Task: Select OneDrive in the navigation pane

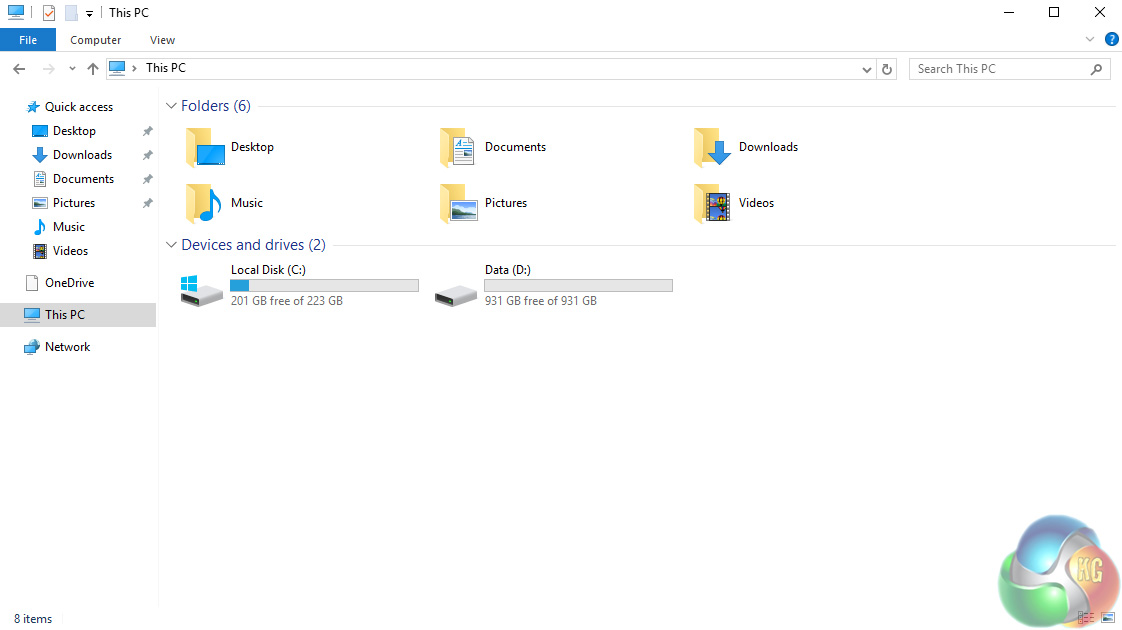Action: tap(69, 283)
